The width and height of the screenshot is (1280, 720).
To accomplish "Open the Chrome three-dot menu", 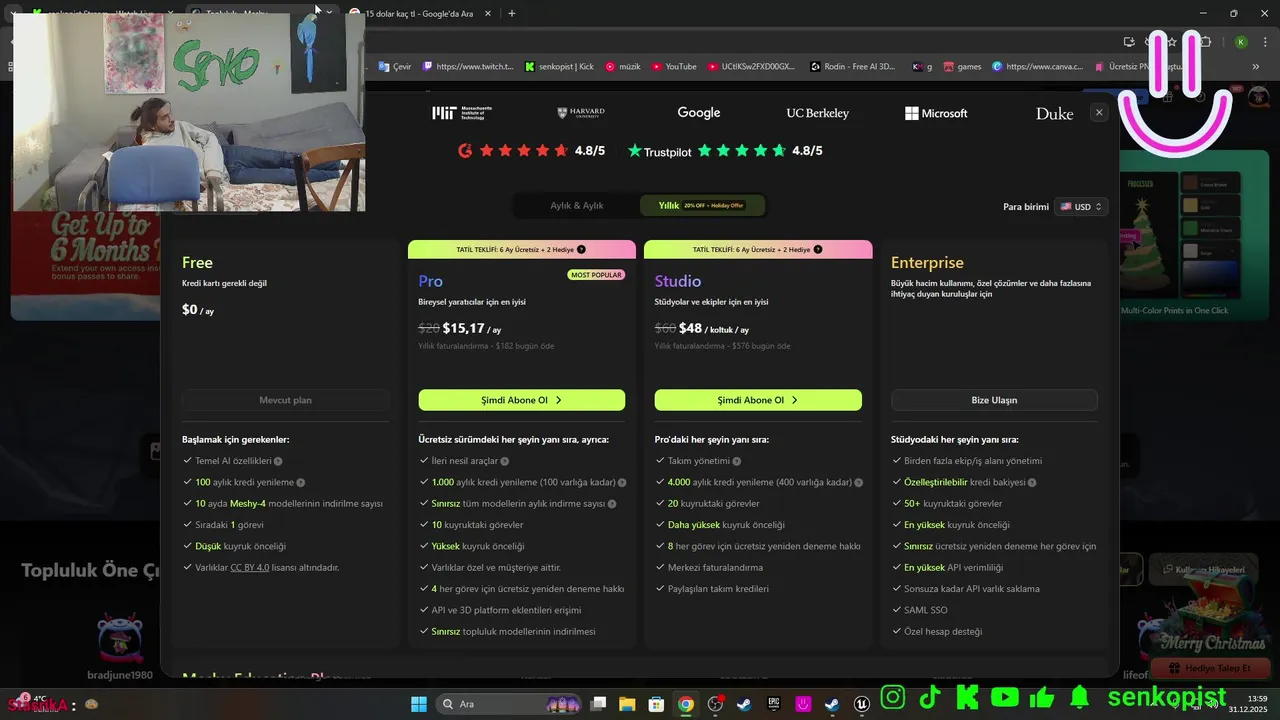I will pyautogui.click(x=1263, y=42).
